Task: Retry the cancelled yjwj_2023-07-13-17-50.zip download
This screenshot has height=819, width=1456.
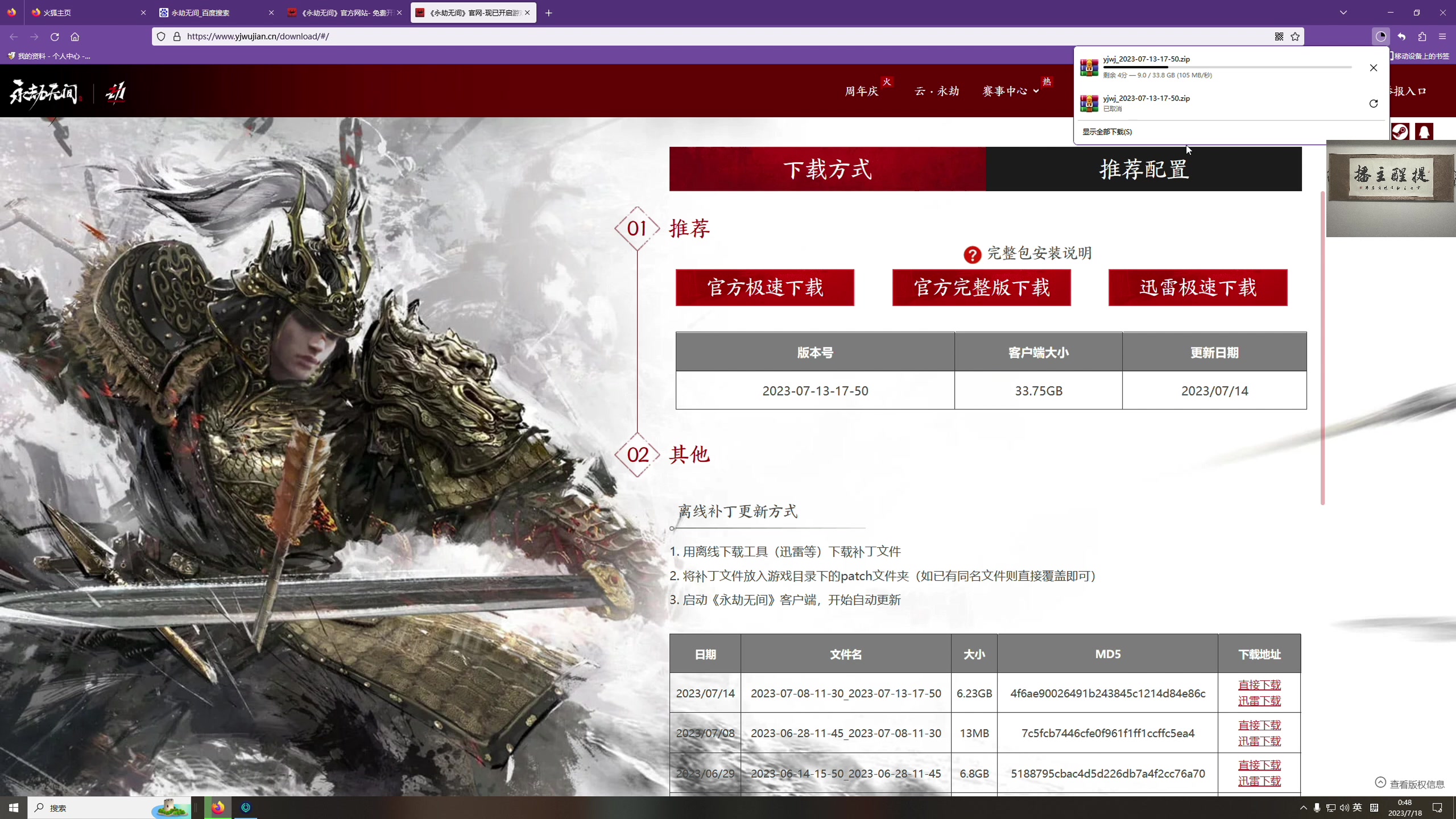Action: 1374,104
